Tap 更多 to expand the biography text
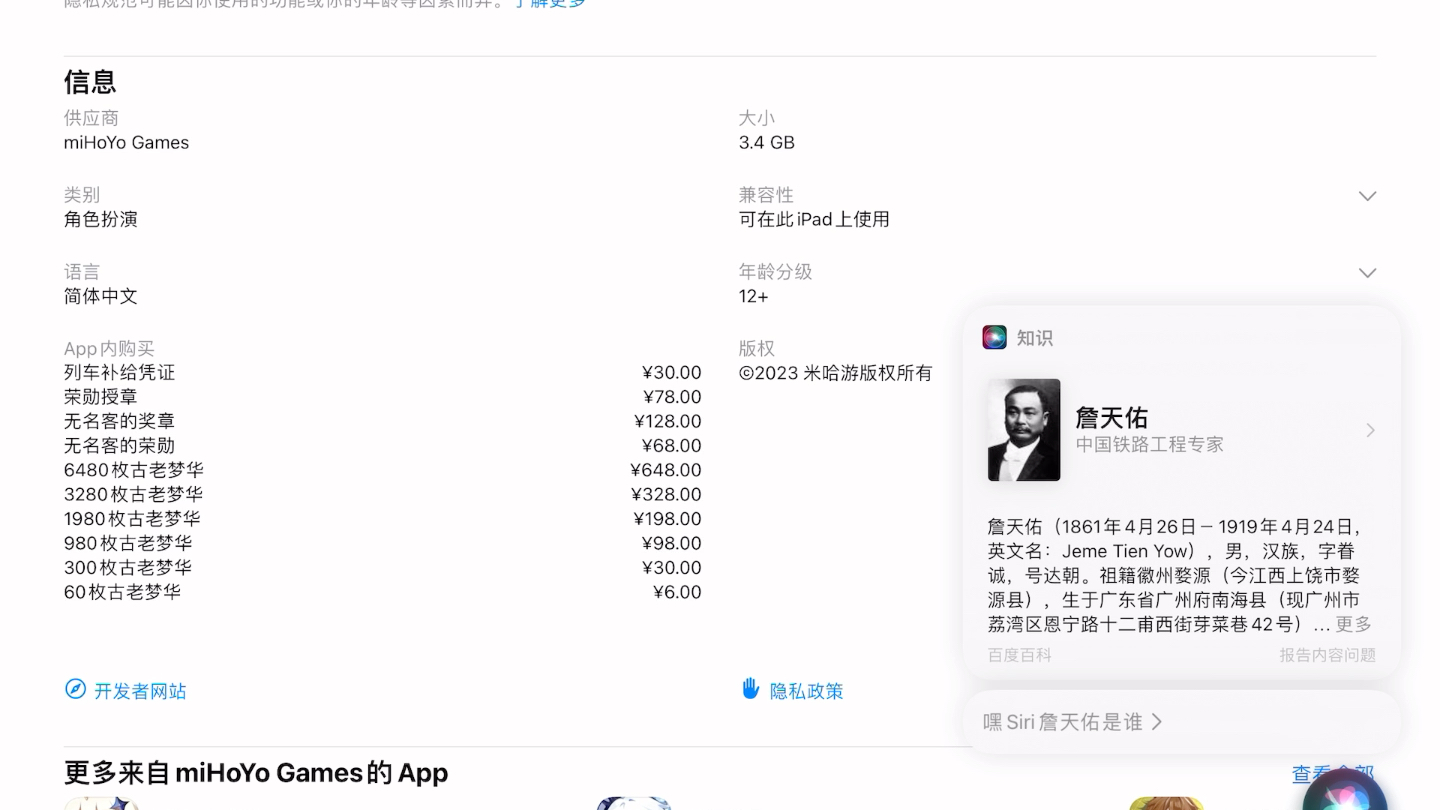 click(1354, 624)
